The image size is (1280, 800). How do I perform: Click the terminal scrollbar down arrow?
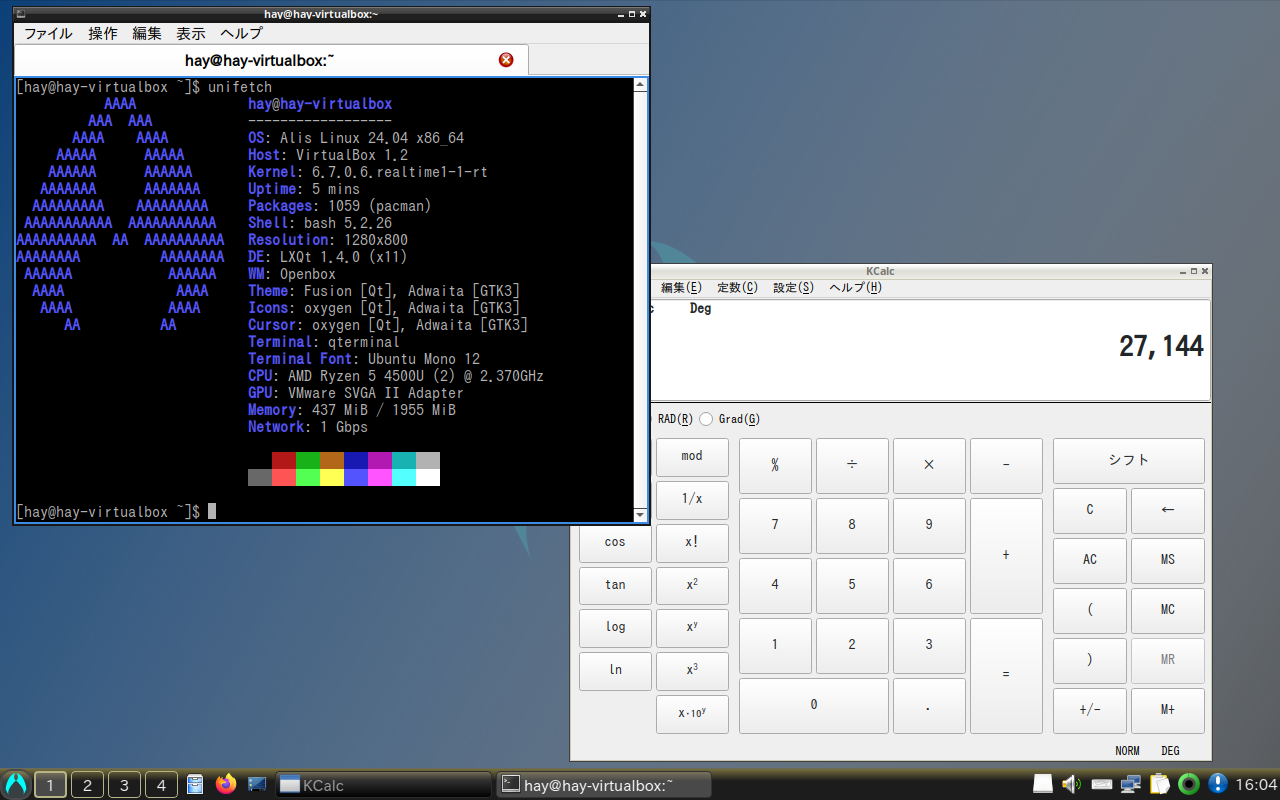tap(641, 515)
